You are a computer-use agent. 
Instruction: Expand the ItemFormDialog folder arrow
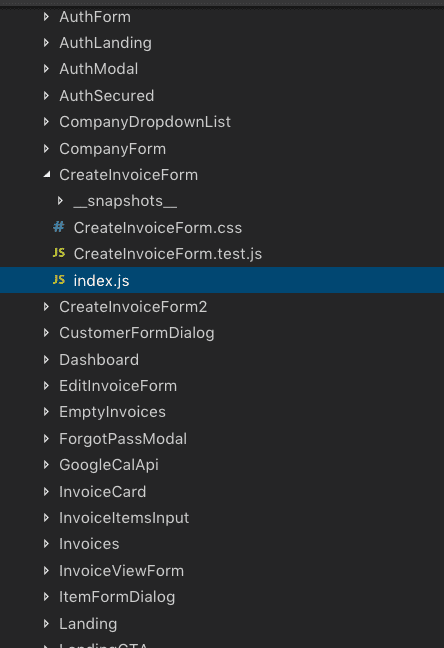(46, 597)
